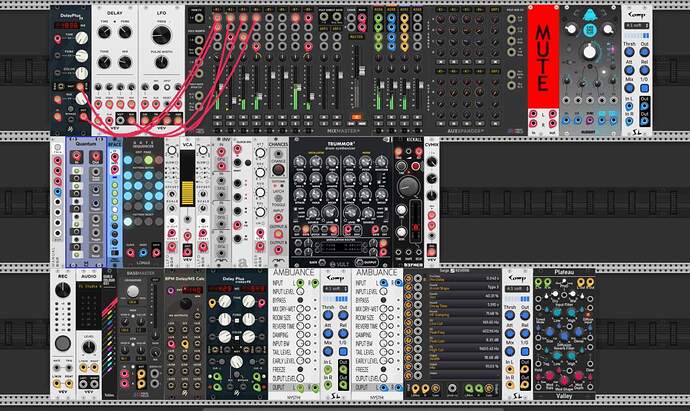Click the CHANCE push button on CHANCES module
Viewport: 690px width, 411px height.
[x=278, y=171]
